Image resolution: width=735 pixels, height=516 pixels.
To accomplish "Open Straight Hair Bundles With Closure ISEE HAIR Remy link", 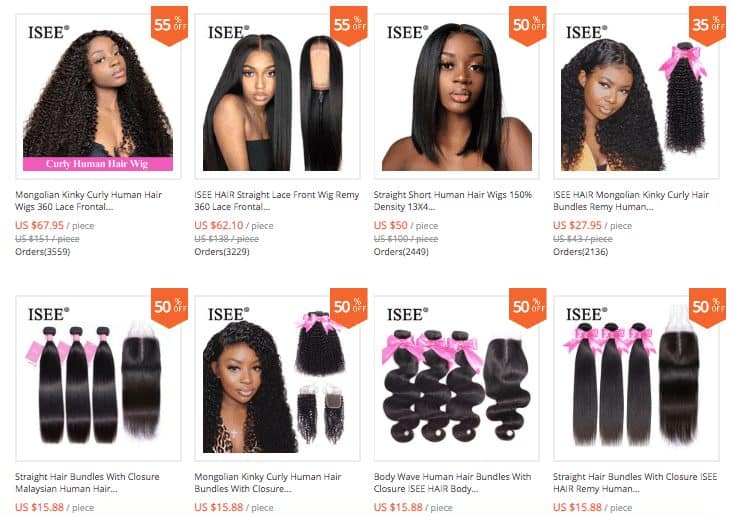I will [x=635, y=482].
